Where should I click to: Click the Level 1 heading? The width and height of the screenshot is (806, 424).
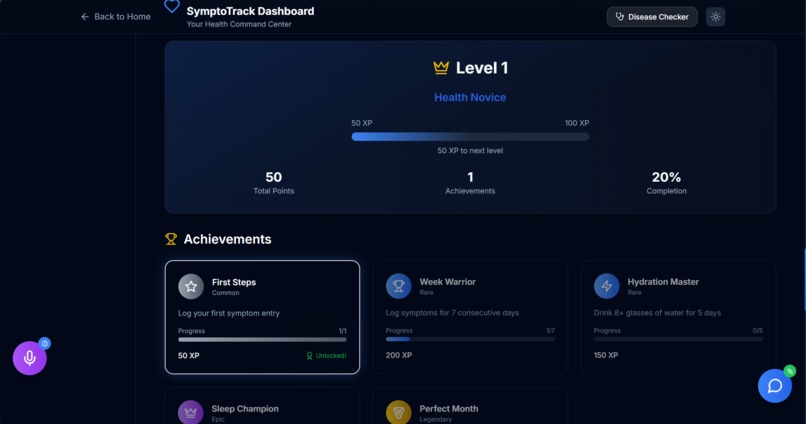click(x=482, y=68)
